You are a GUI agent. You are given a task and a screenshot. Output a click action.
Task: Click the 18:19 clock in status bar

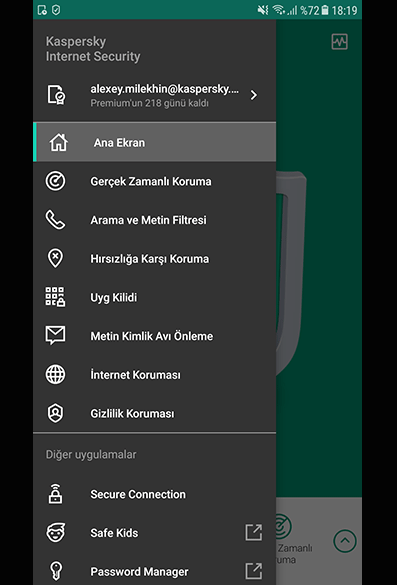coord(344,10)
